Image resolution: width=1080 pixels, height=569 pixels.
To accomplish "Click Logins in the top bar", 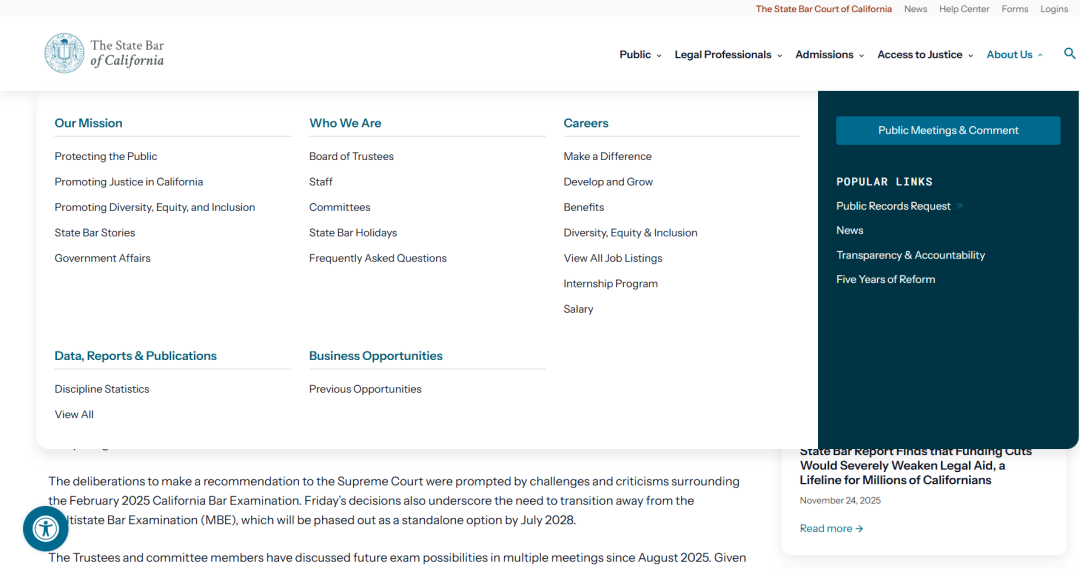I will [x=1053, y=9].
